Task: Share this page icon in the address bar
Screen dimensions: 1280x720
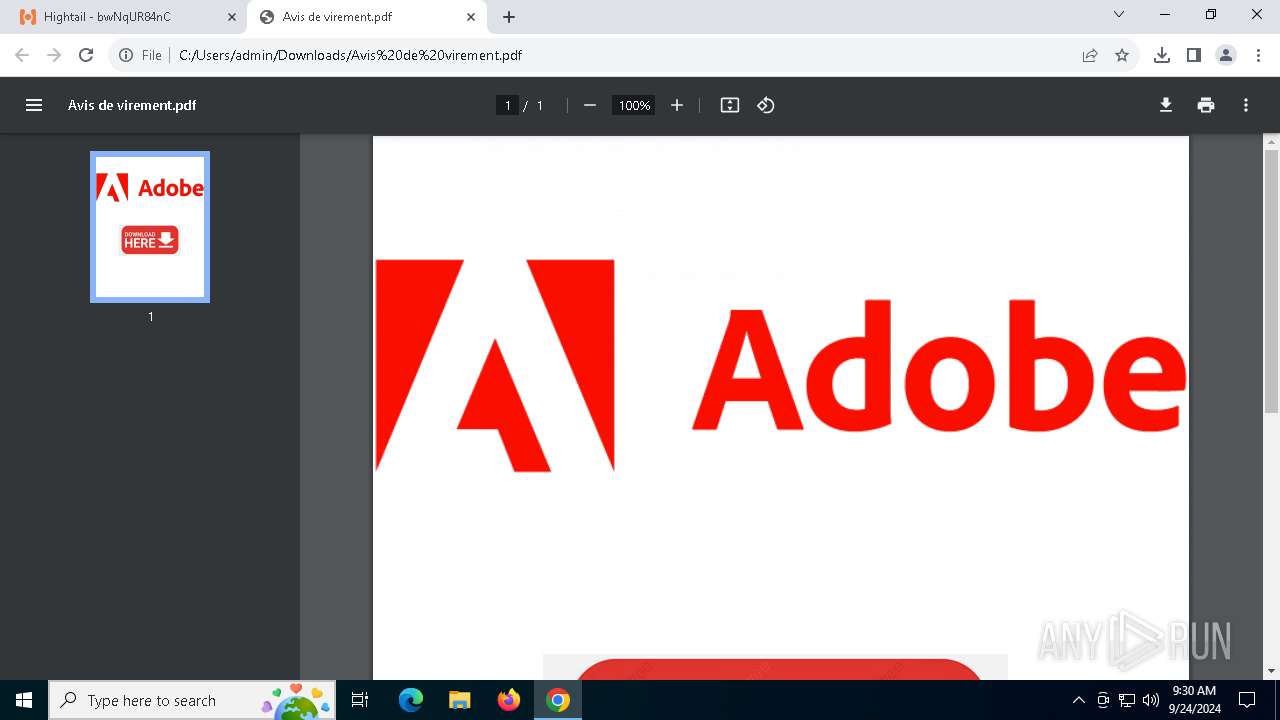Action: pyautogui.click(x=1090, y=55)
